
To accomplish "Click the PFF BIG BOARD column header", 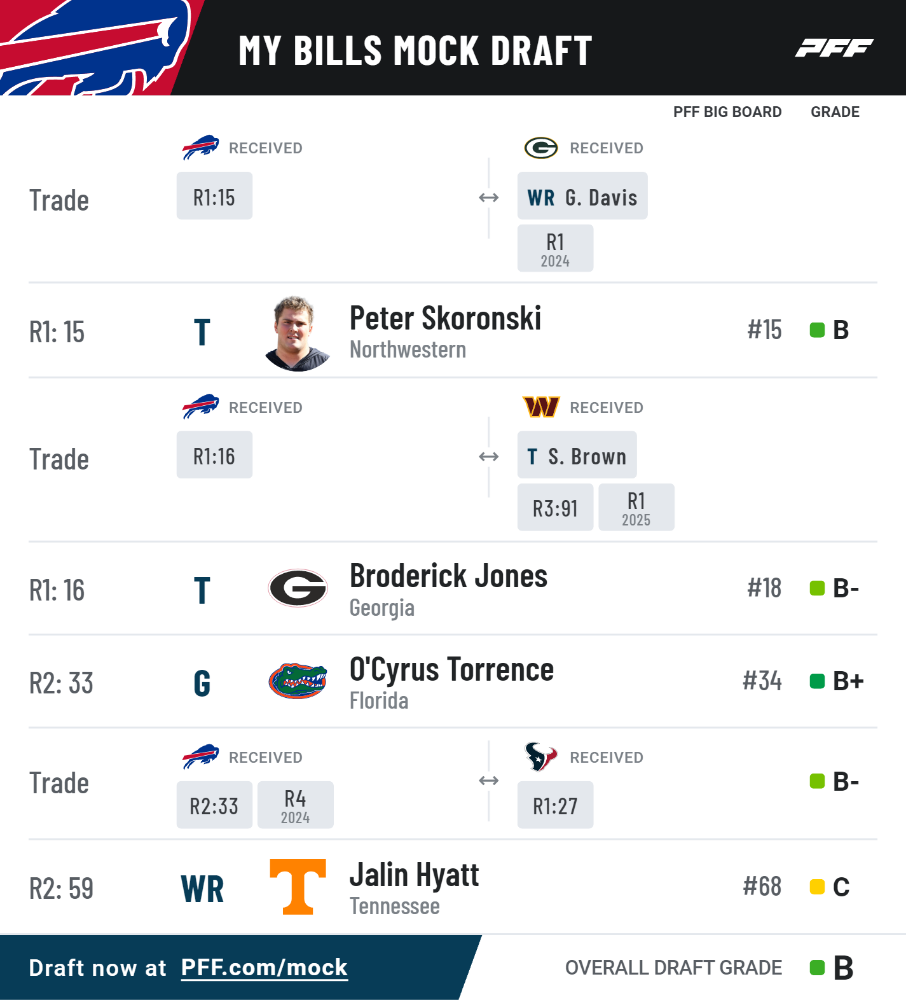I will (x=727, y=112).
